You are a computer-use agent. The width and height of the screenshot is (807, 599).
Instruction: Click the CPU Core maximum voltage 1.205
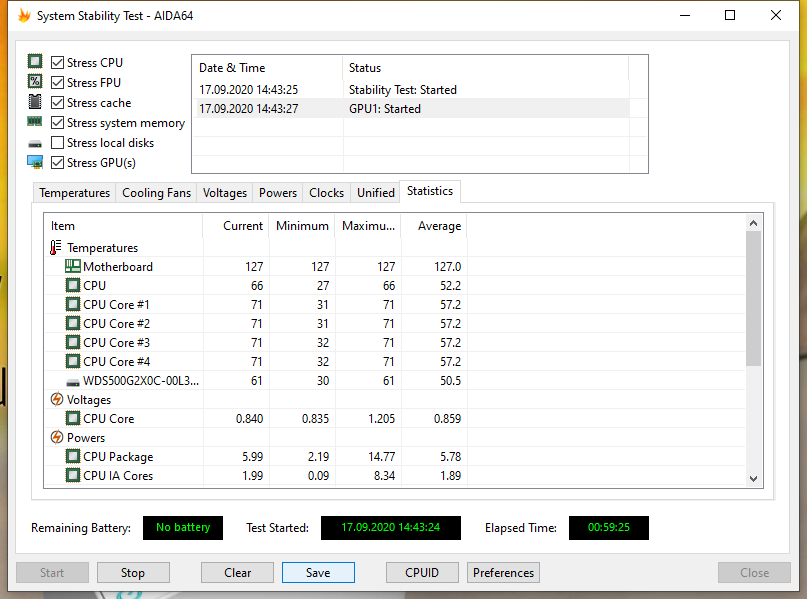pos(381,419)
